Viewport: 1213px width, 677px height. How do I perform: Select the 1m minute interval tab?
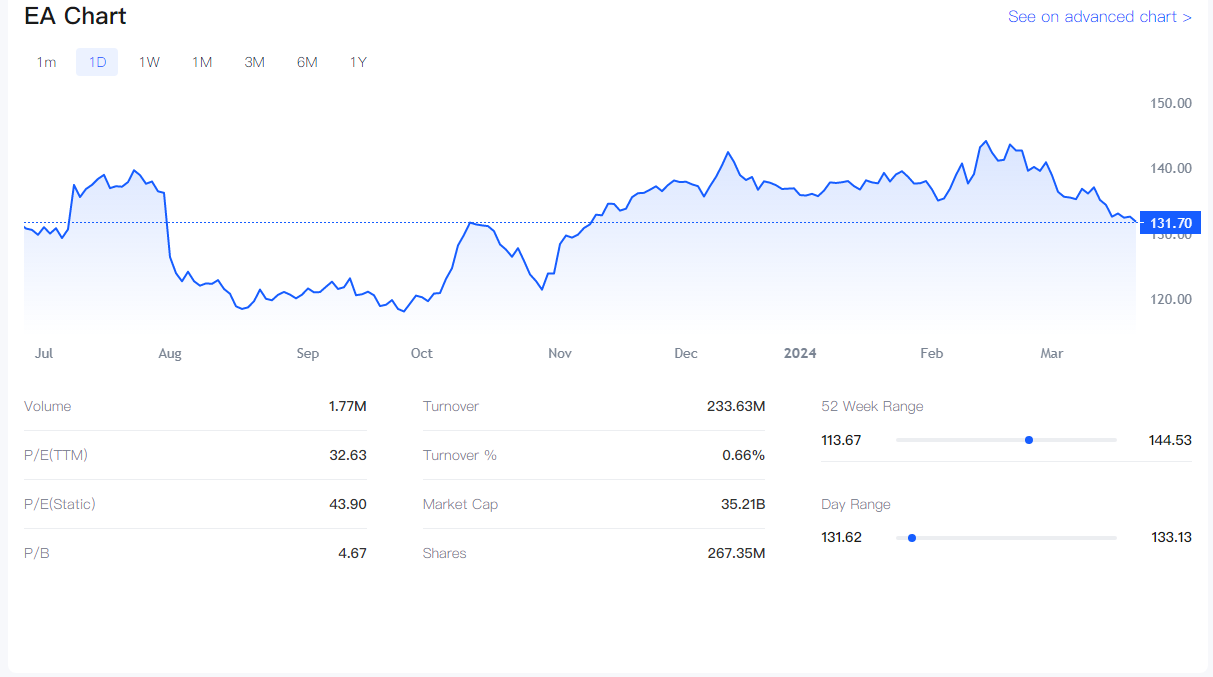point(46,62)
